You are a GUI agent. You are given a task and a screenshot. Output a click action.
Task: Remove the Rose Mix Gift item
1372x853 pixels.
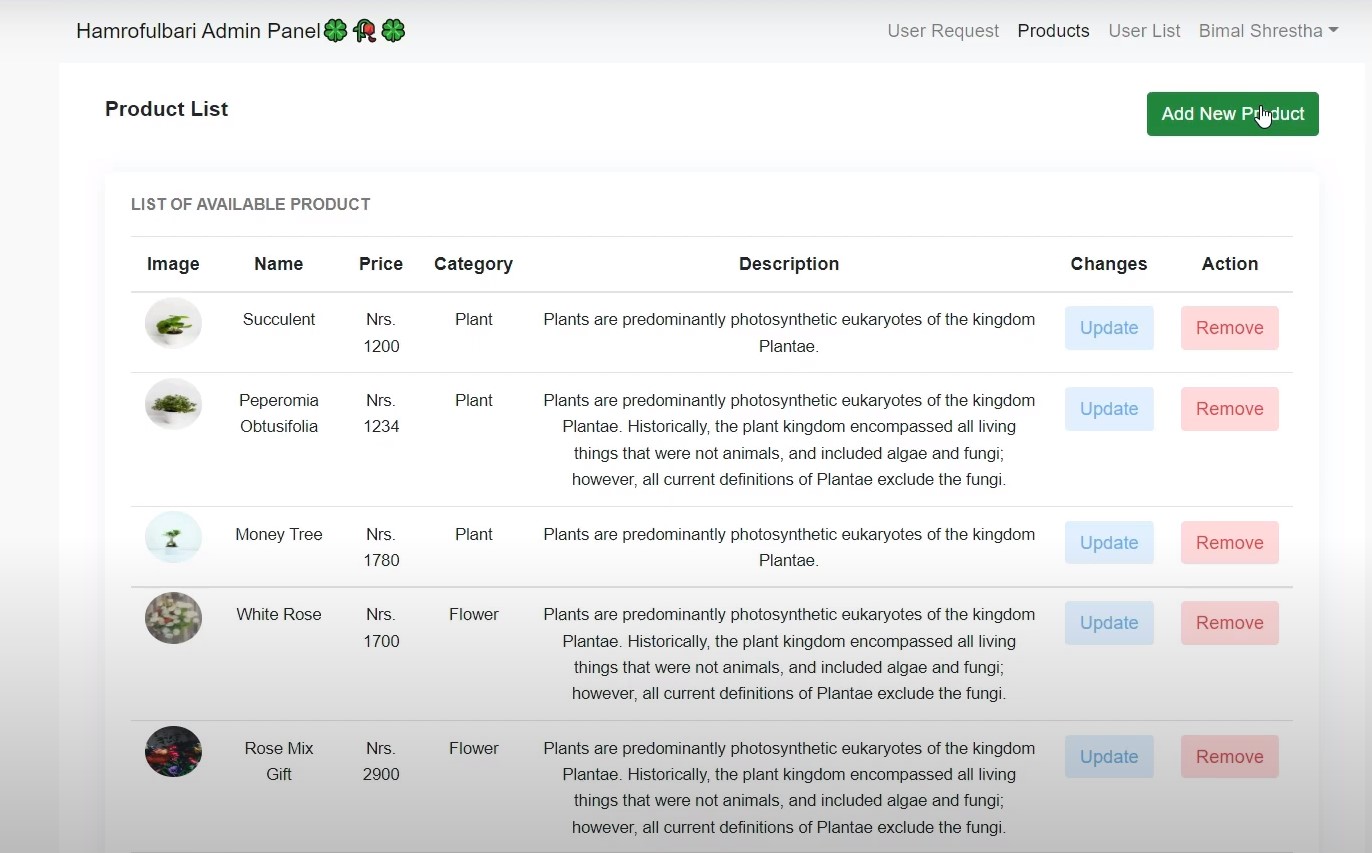(x=1228, y=756)
